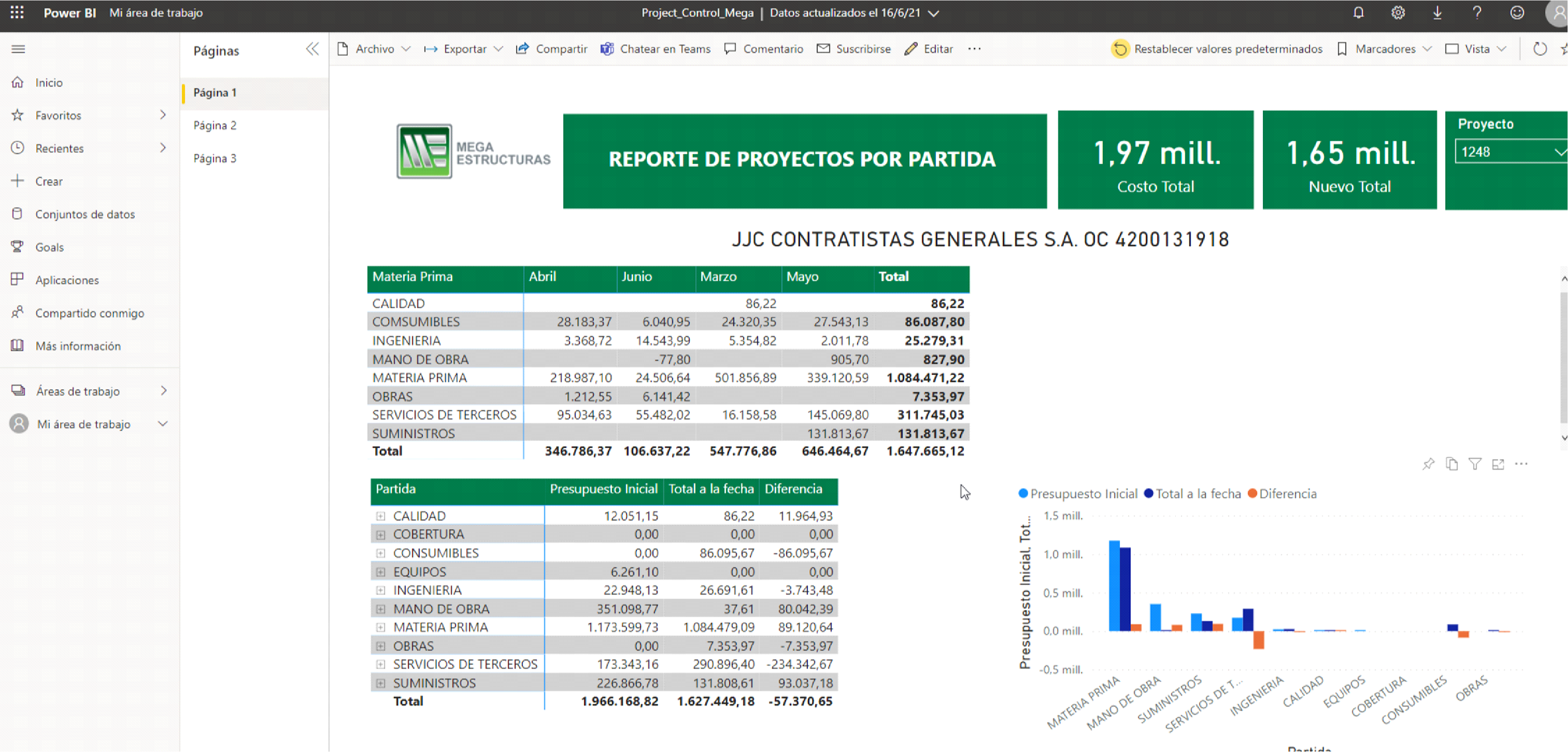Open the settings gear
Image resolution: width=1568 pixels, height=752 pixels.
pos(1397,13)
